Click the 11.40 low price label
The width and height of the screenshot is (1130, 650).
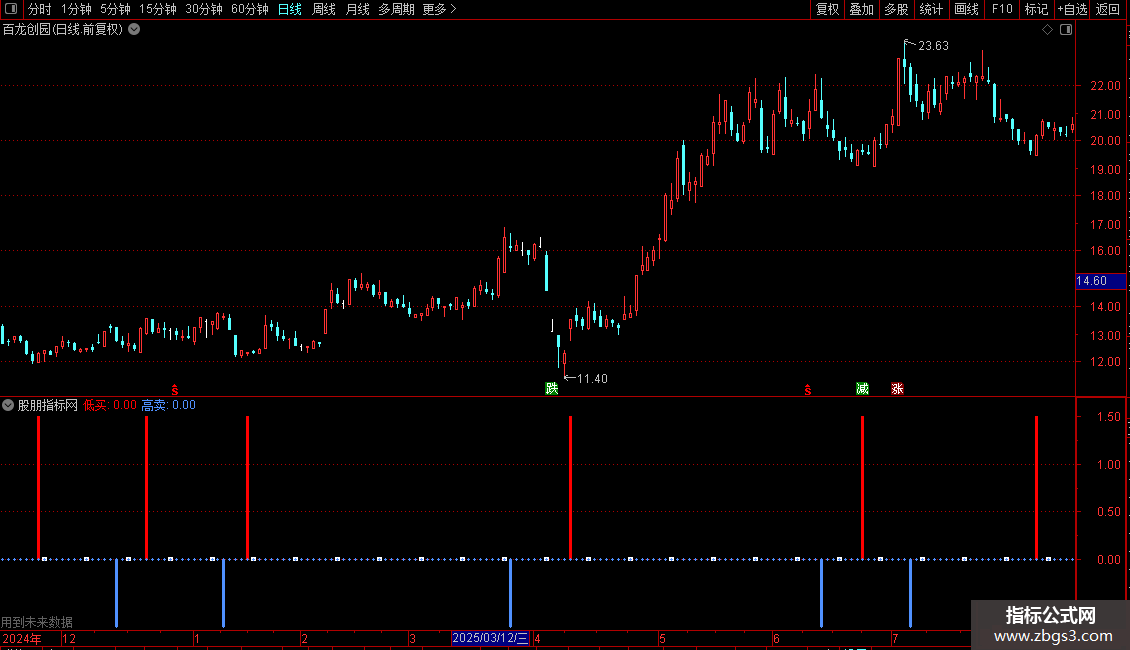click(x=592, y=378)
